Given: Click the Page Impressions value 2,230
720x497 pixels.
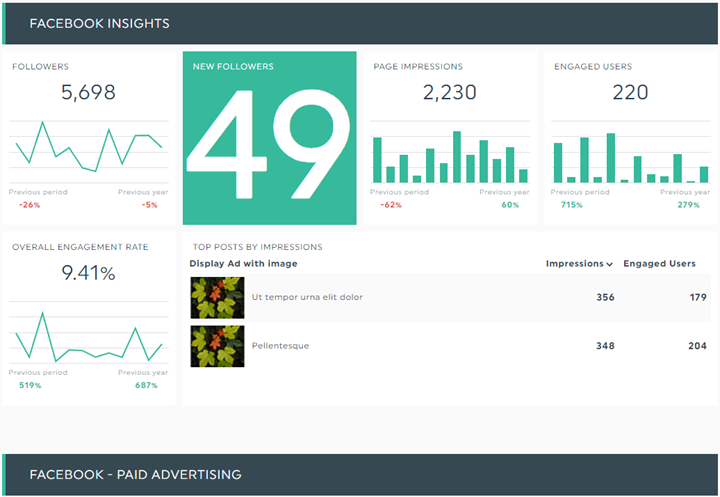Looking at the screenshot, I should coord(450,92).
